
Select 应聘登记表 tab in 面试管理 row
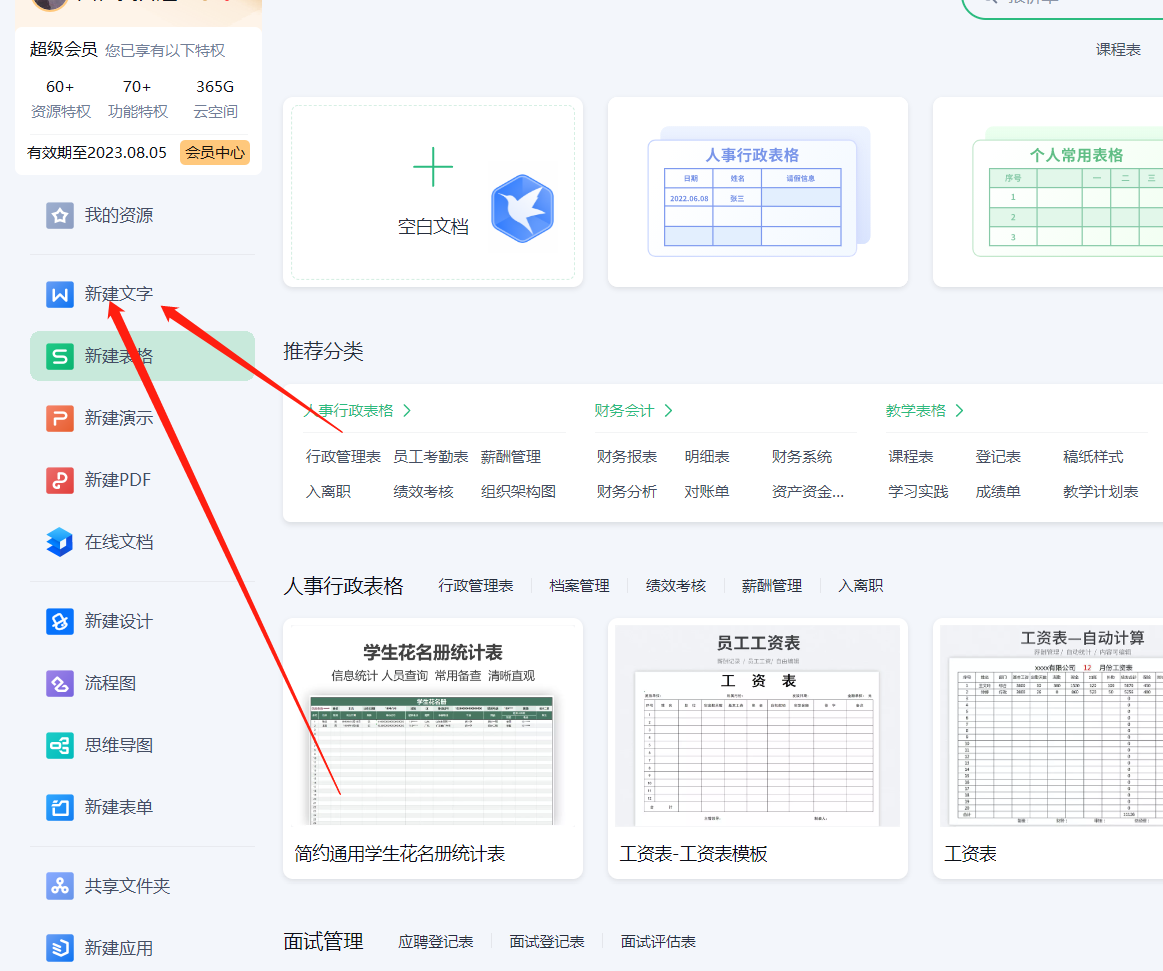(x=436, y=942)
